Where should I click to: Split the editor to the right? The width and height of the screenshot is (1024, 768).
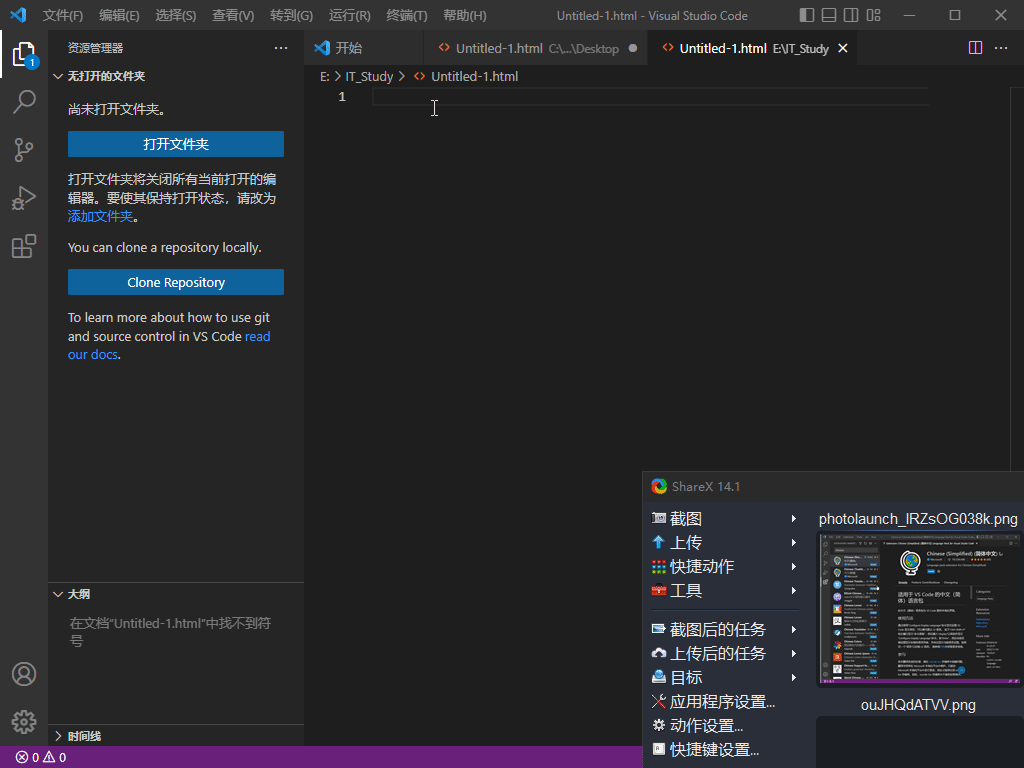point(975,48)
